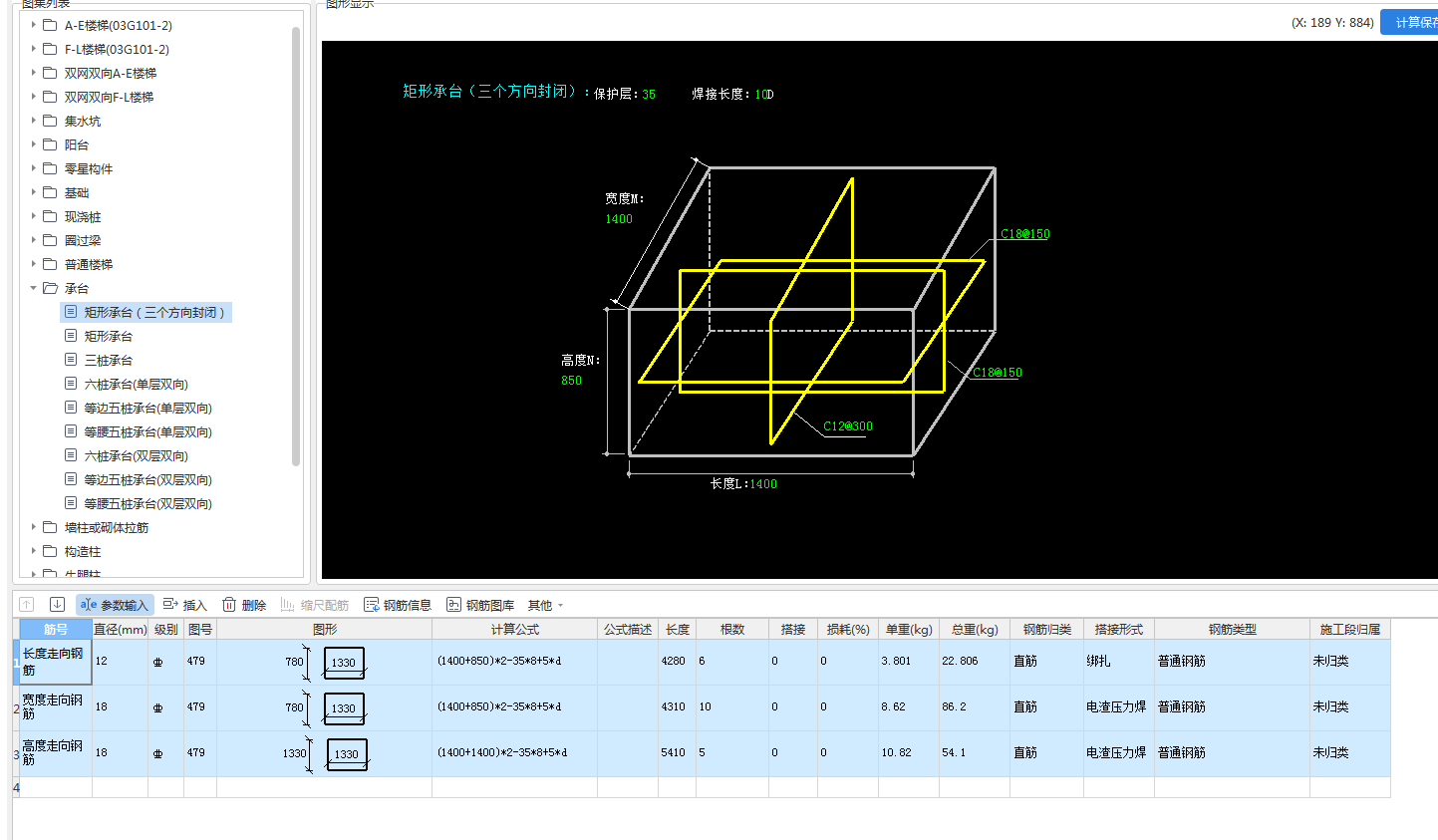
Task: Select the 普通楼梯 folder
Action: coord(89,264)
